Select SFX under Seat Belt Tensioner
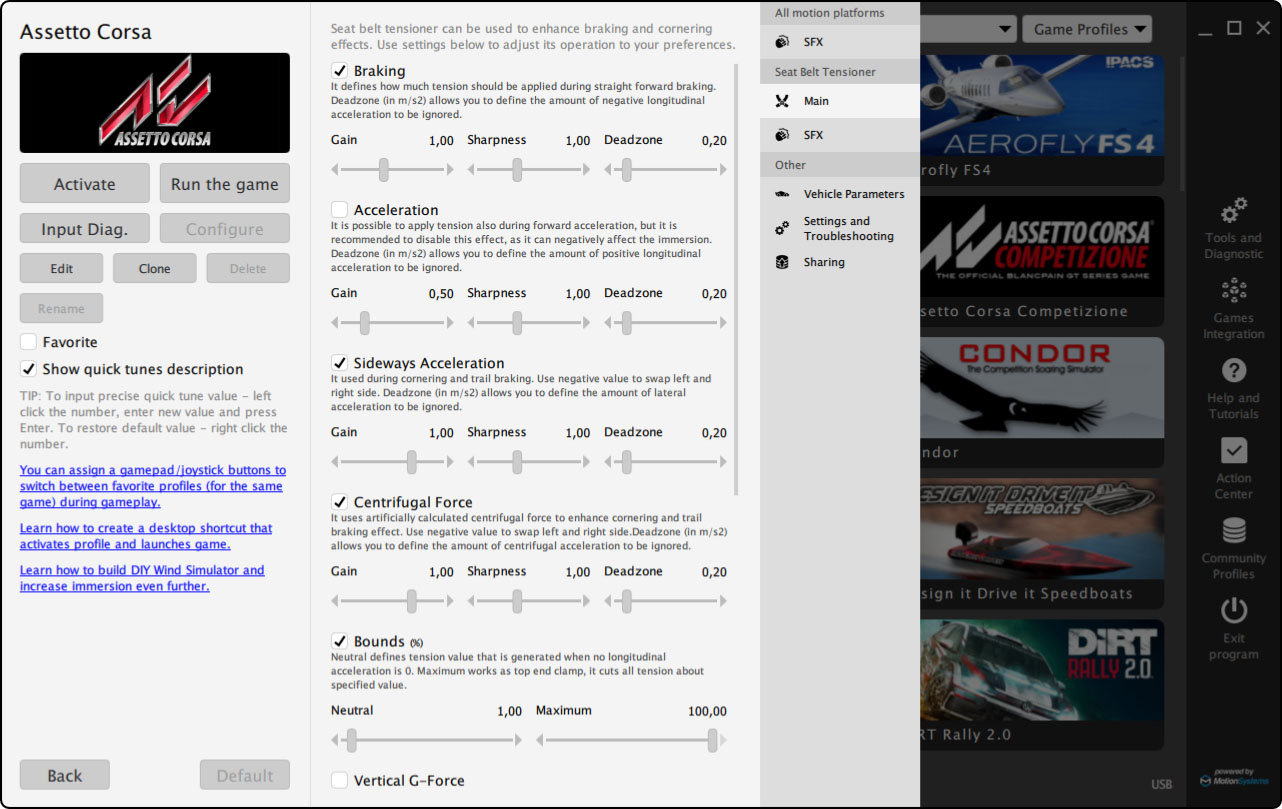The height and width of the screenshot is (809, 1282). click(x=840, y=135)
